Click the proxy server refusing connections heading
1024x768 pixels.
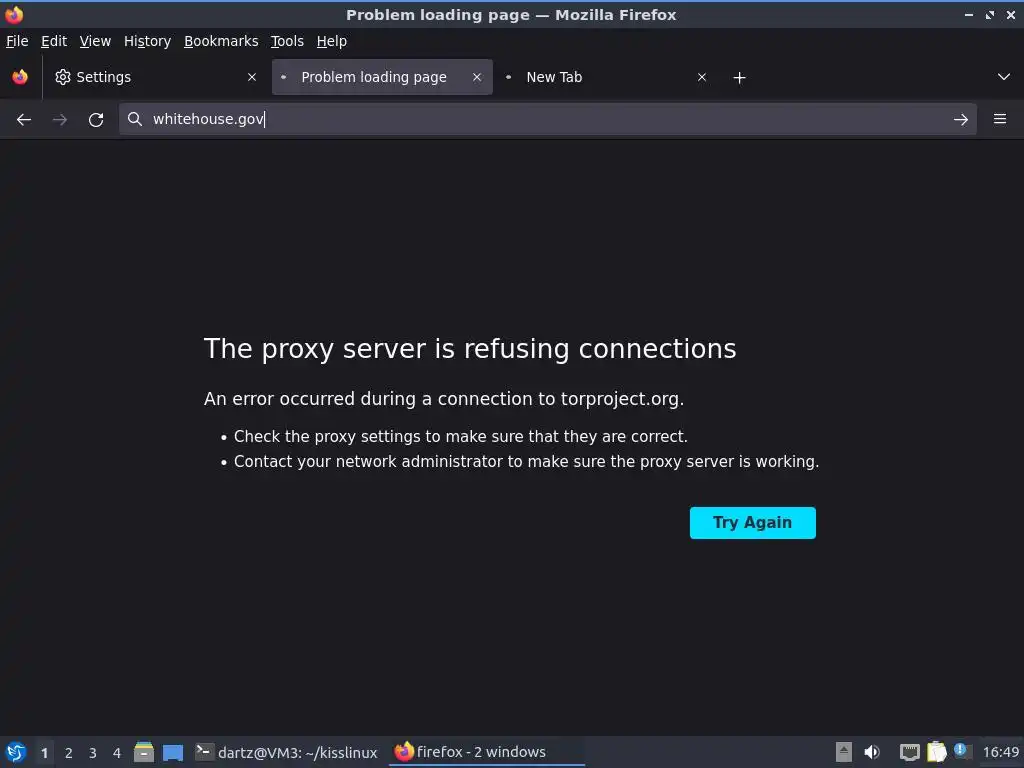pyautogui.click(x=470, y=349)
